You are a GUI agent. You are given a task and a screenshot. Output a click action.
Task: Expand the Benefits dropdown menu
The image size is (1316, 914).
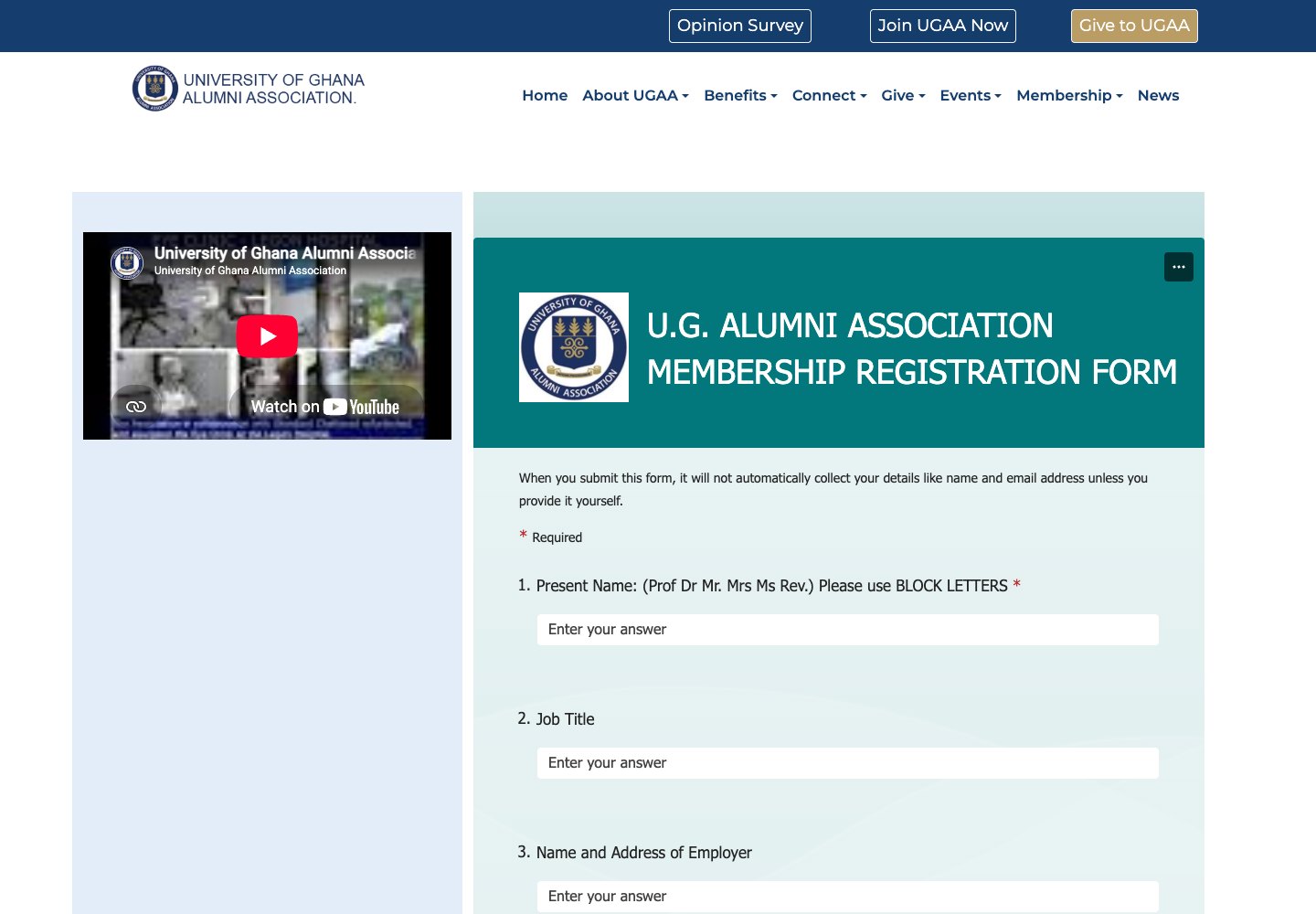(741, 95)
